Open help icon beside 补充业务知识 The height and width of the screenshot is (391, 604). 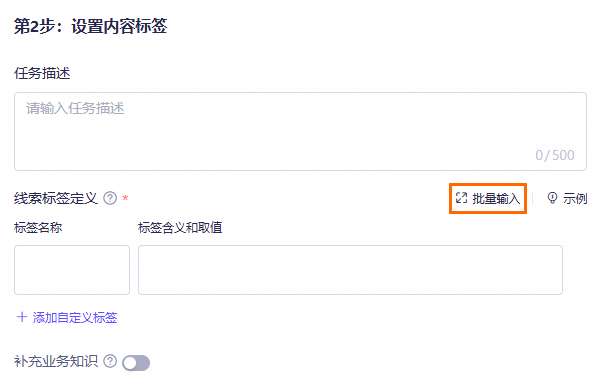coord(110,361)
